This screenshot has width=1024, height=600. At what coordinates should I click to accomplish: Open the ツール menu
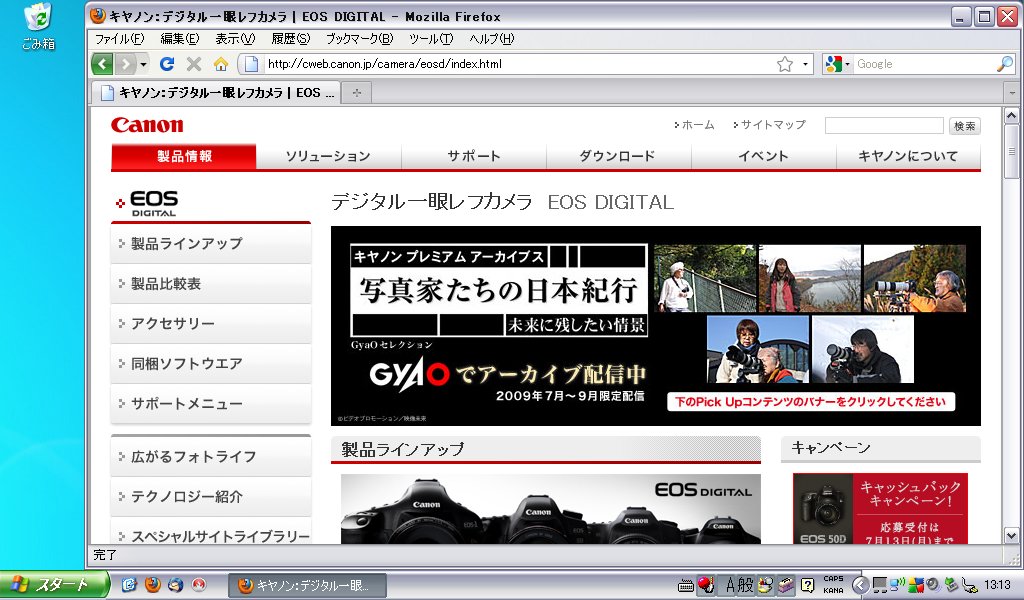tap(431, 39)
